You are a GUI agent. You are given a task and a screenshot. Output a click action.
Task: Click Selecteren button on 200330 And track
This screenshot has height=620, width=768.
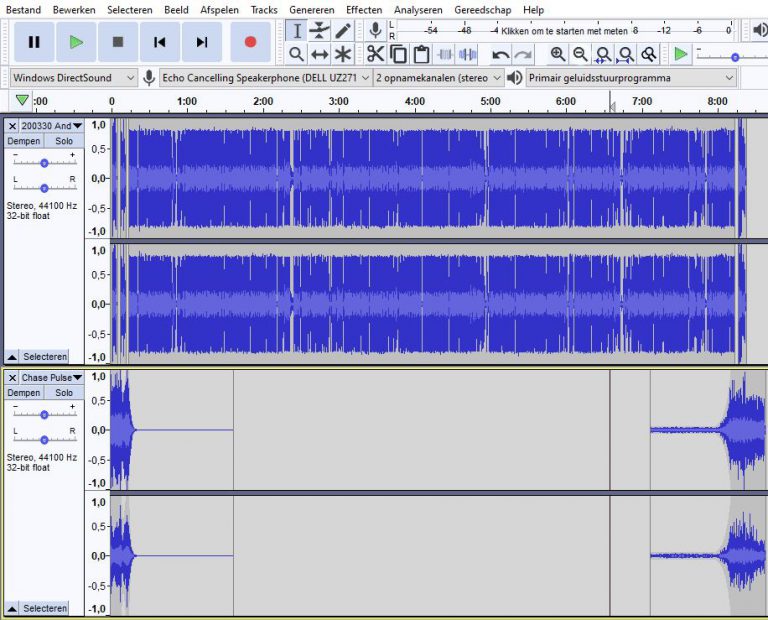tap(45, 357)
